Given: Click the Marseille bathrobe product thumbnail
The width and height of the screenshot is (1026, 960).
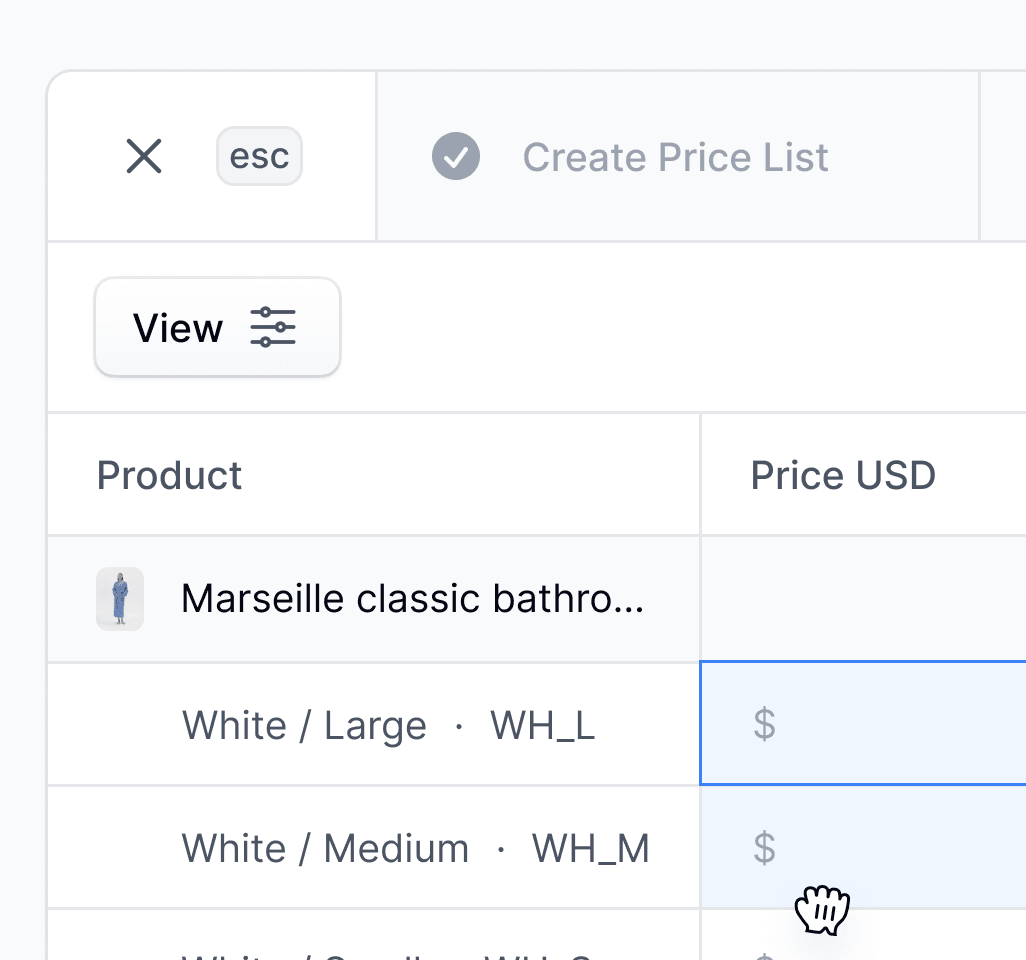Looking at the screenshot, I should 120,599.
